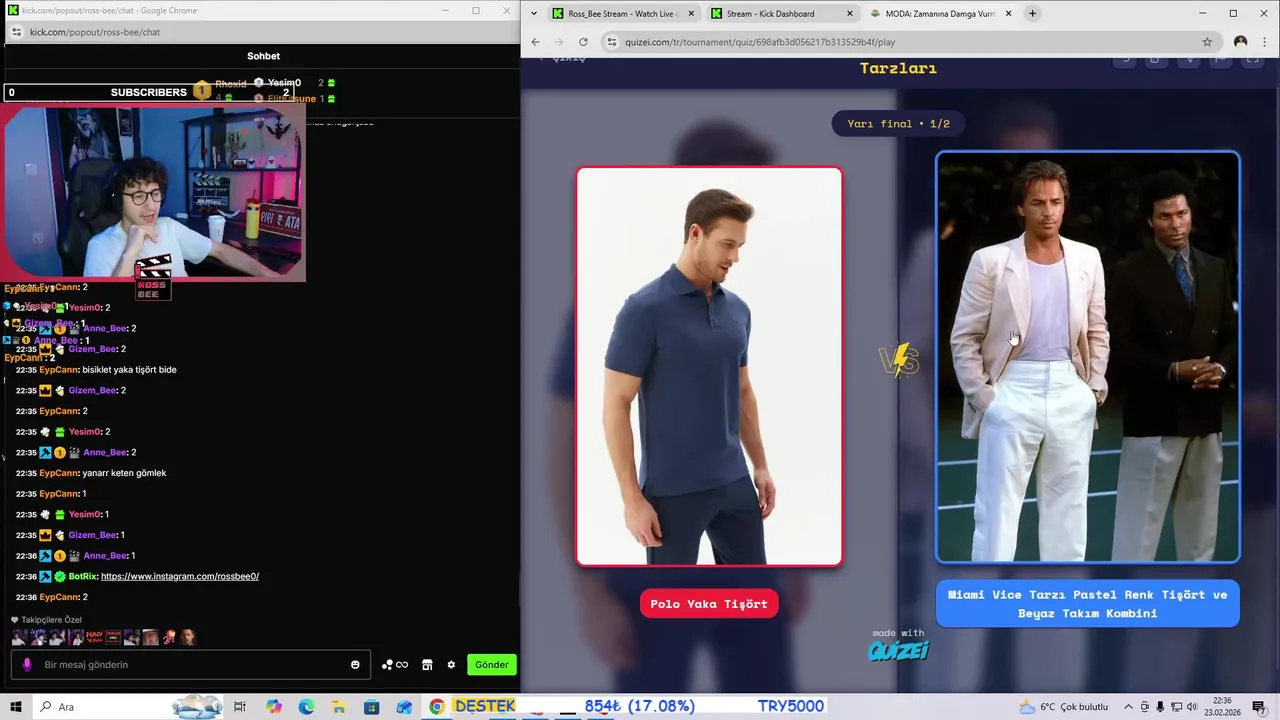
Task: Click the Sohbet chat header
Action: click(263, 56)
